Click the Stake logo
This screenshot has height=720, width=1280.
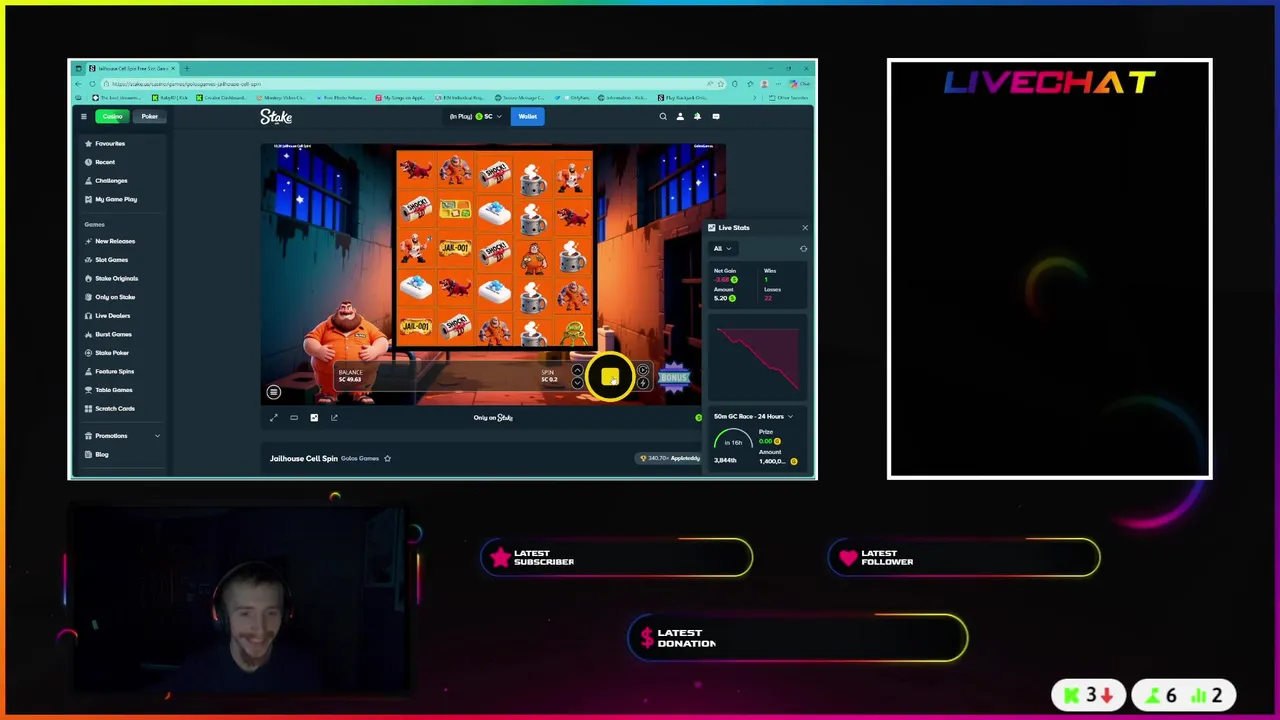click(276, 117)
